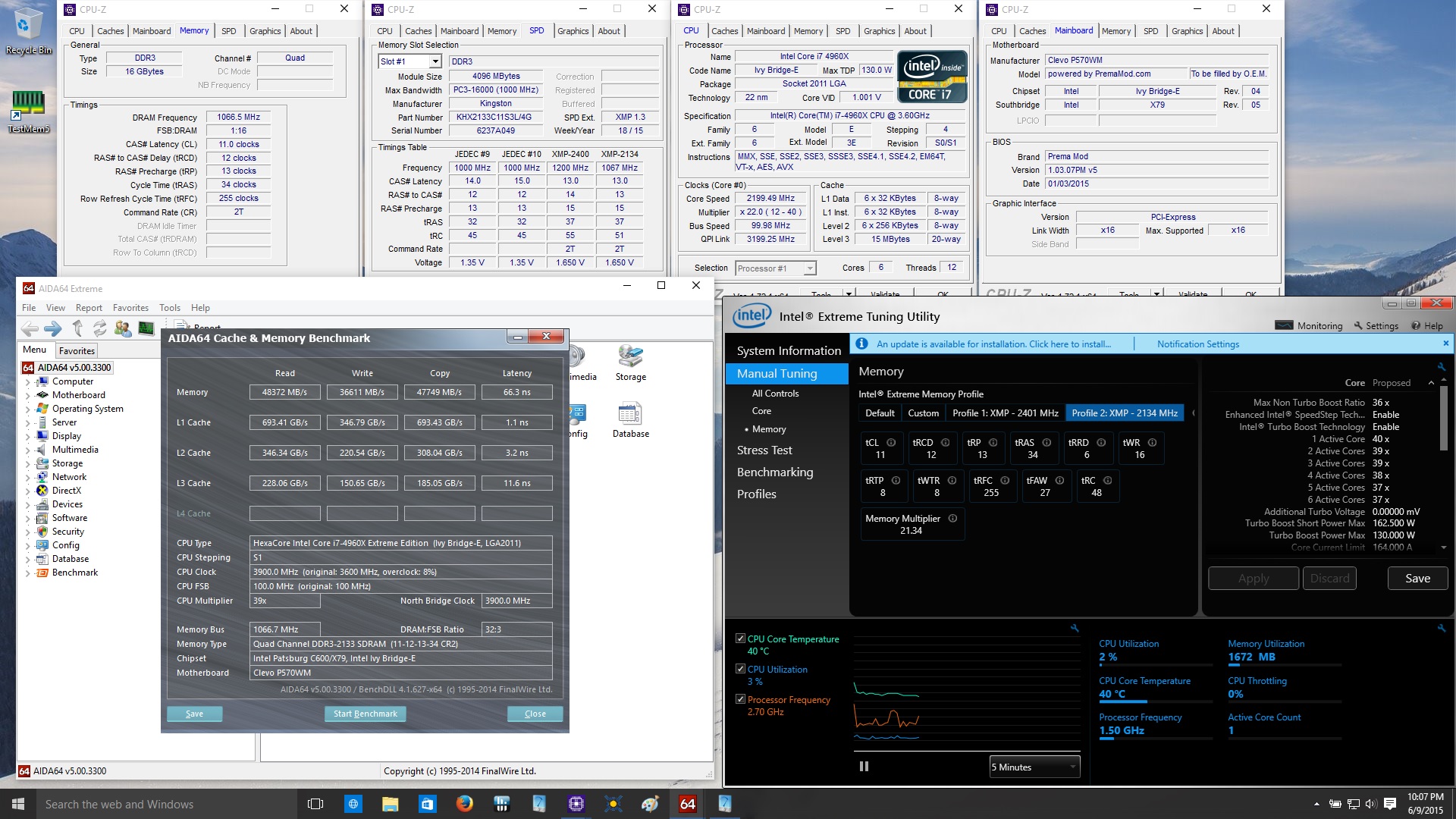
Task: Switch to SPD tab in first CPU-Z window
Action: (x=229, y=31)
